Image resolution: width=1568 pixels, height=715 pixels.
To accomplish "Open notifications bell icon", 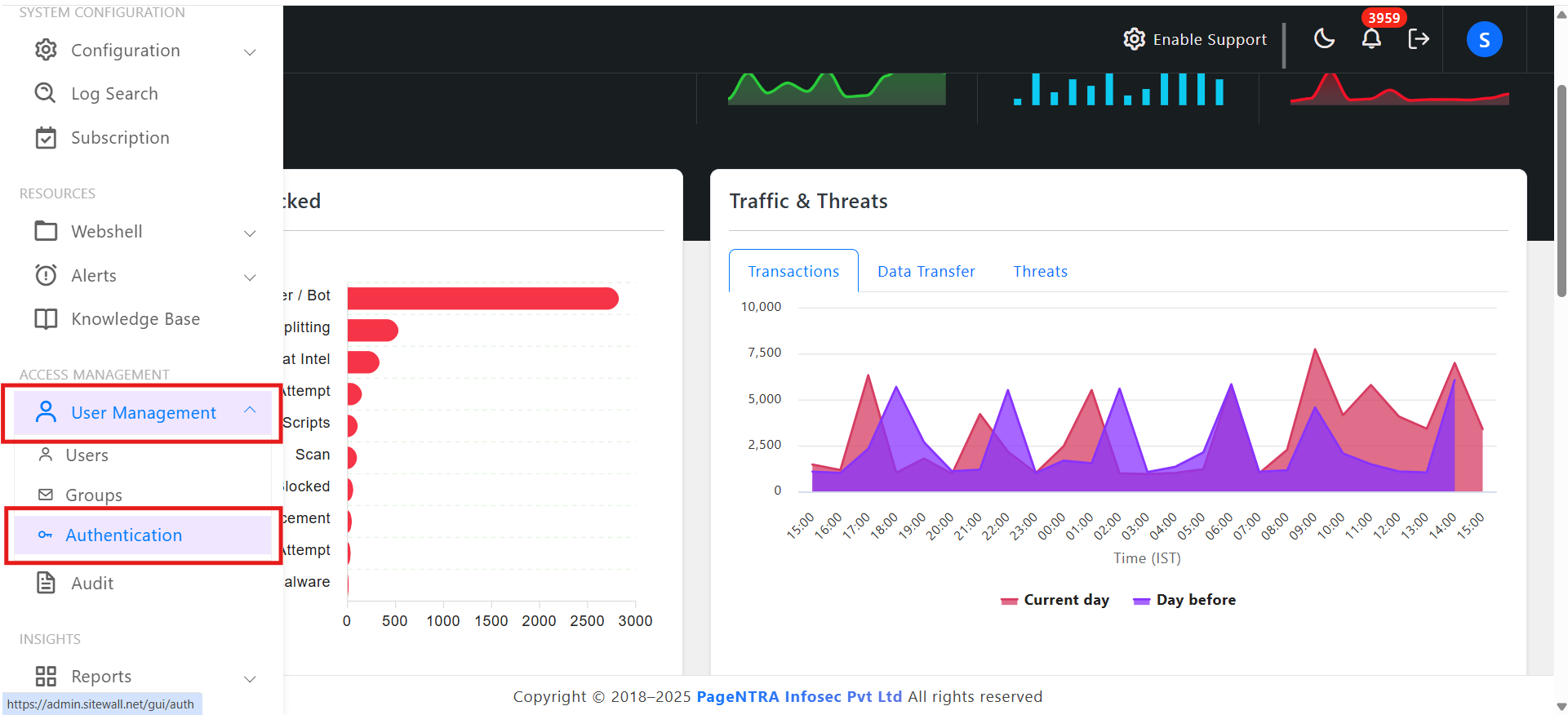I will point(1371,38).
